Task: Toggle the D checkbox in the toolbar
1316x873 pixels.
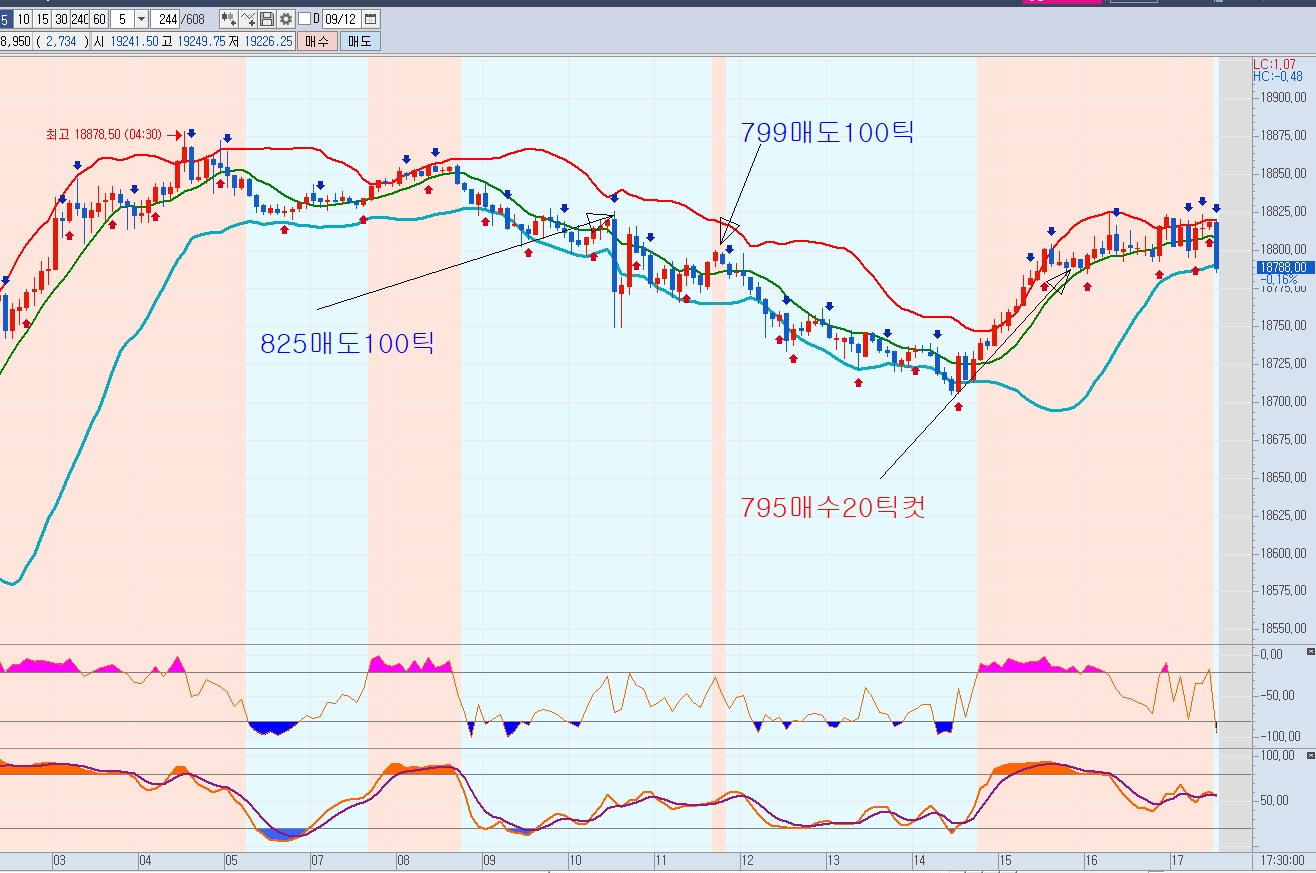Action: click(305, 19)
